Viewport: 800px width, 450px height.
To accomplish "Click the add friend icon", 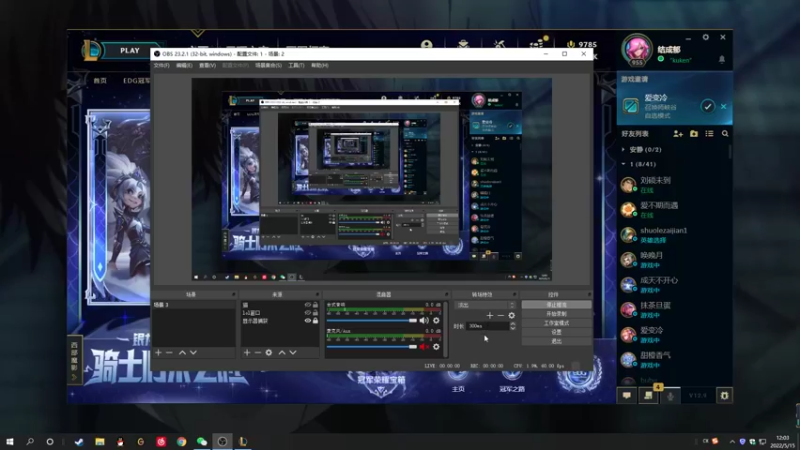I will (678, 134).
